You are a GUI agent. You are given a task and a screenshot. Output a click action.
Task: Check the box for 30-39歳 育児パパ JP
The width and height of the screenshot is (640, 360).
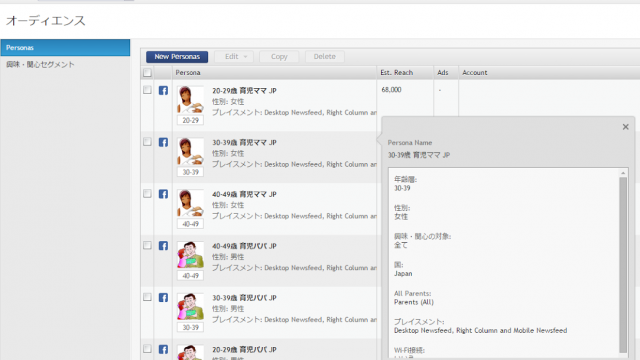pyautogui.click(x=147, y=297)
